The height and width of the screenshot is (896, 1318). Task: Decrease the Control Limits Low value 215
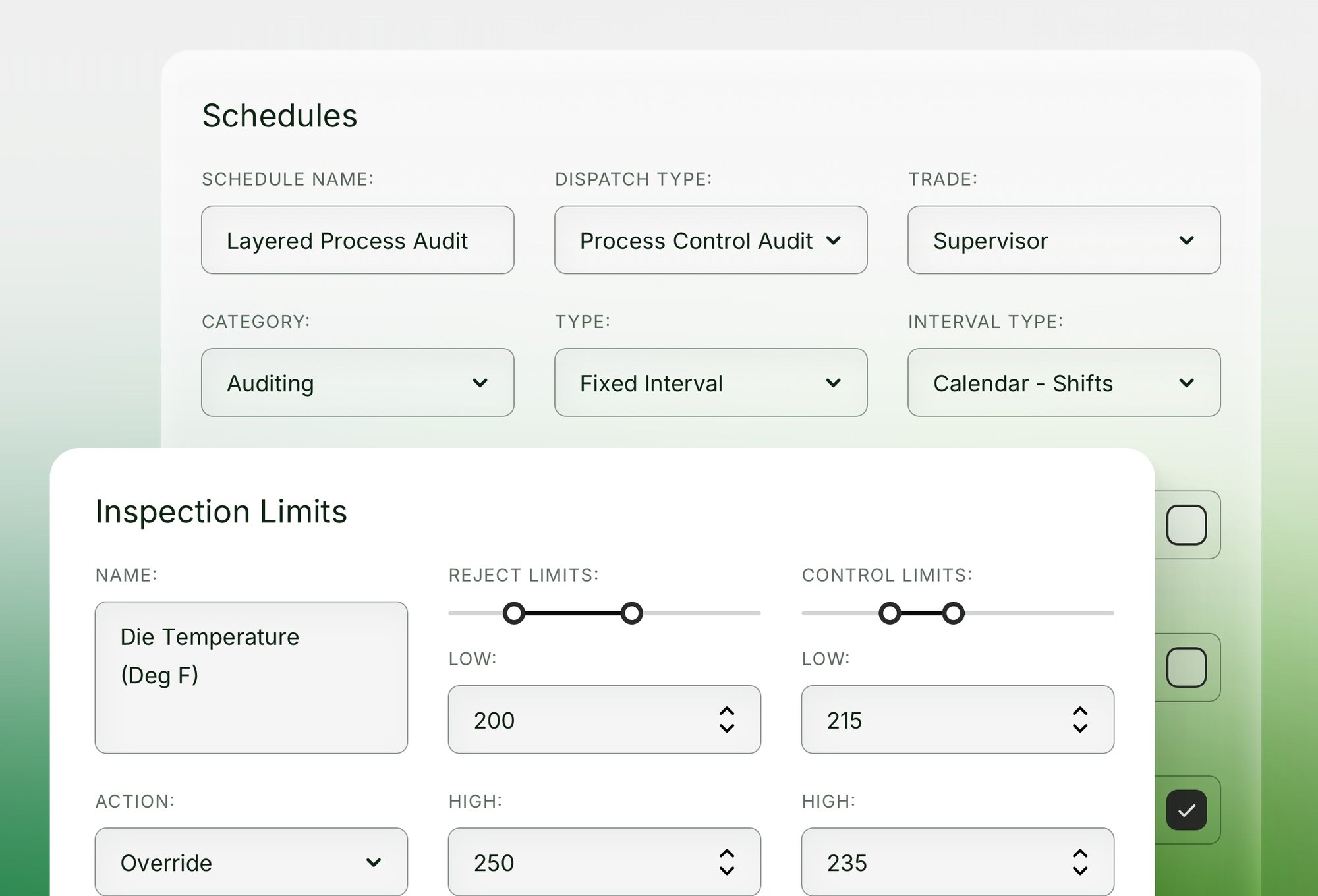point(1080,728)
